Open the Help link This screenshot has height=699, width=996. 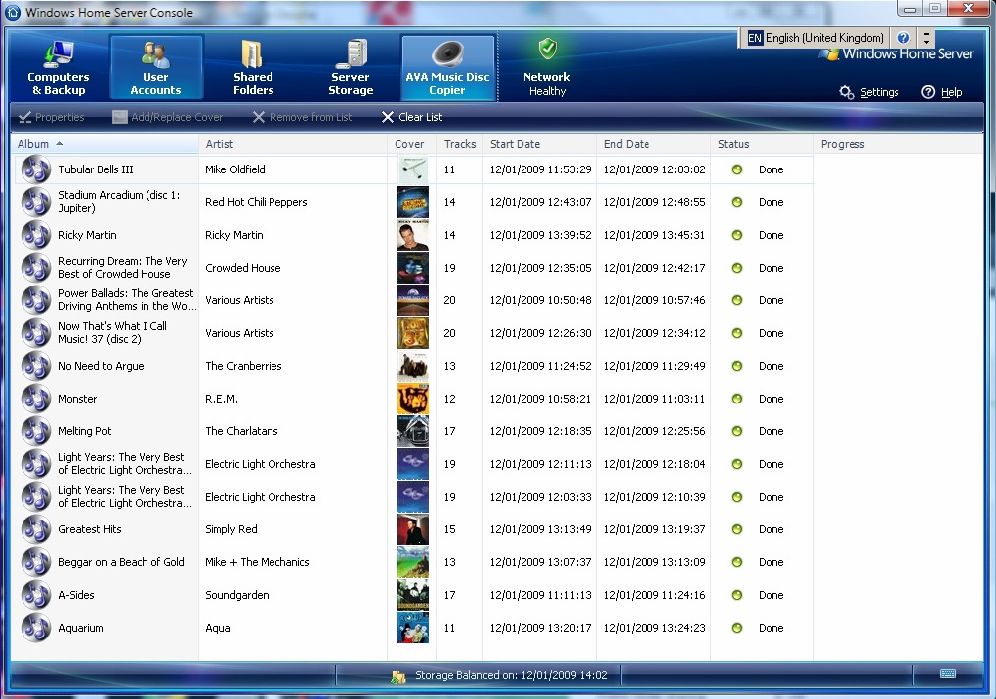[941, 92]
